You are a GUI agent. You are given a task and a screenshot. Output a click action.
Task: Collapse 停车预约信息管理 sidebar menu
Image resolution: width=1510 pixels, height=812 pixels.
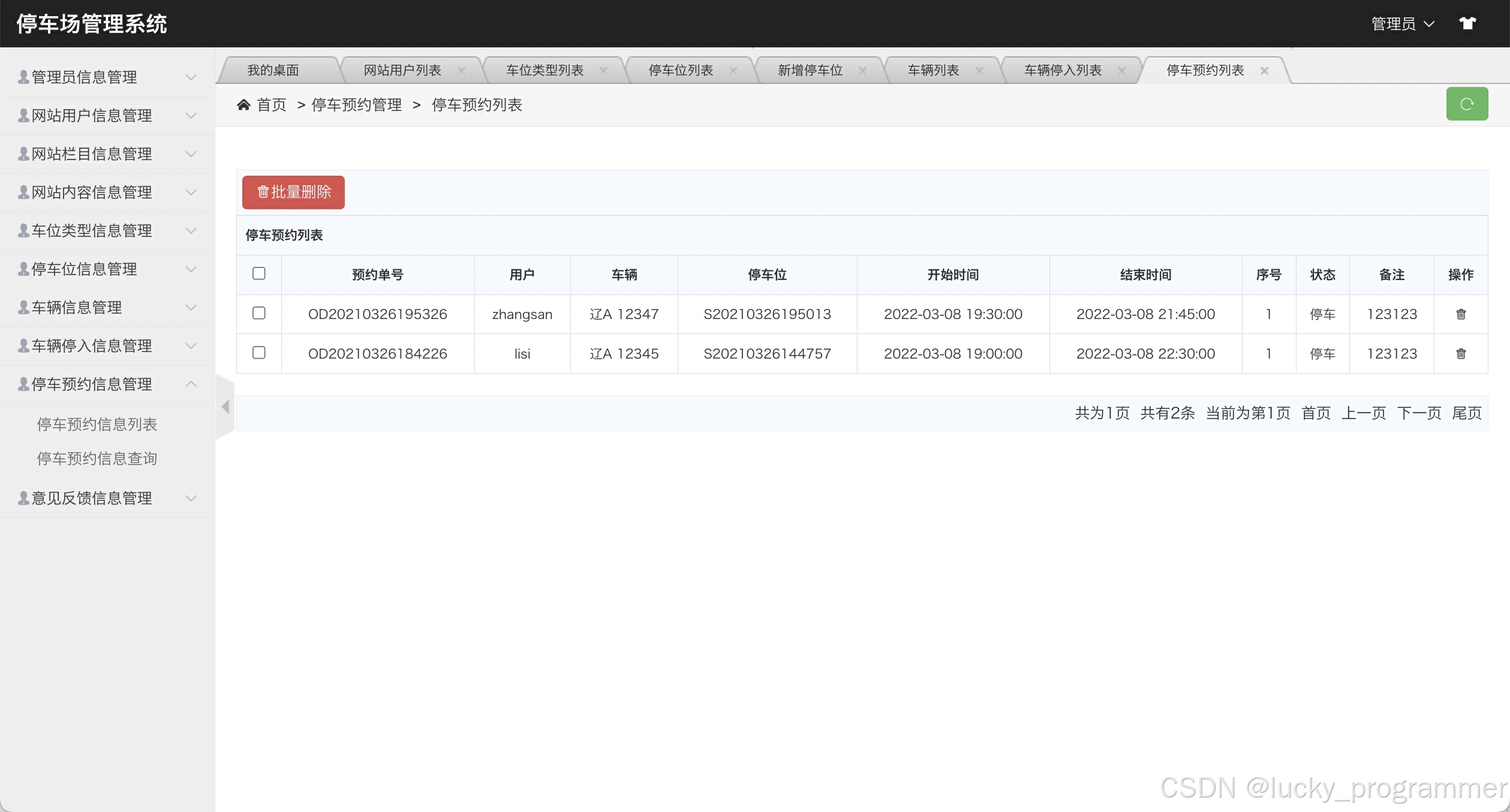107,384
